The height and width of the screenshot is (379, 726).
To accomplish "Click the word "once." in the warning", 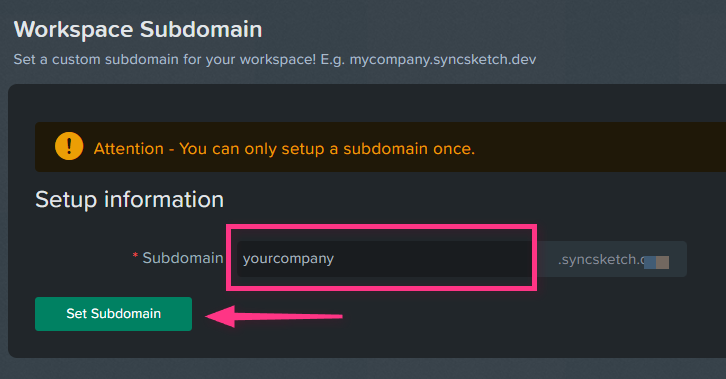I will coord(454,149).
